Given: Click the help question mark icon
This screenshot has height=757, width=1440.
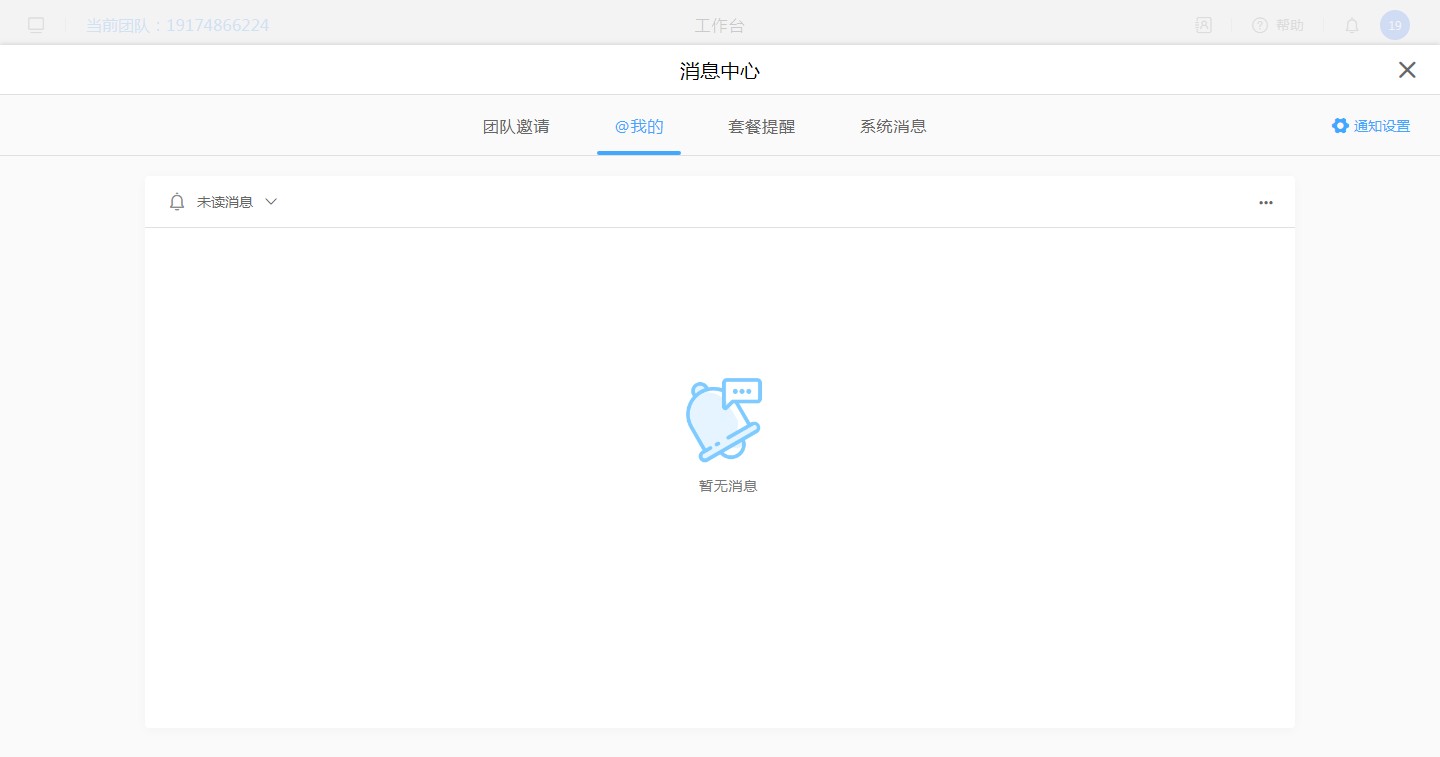Looking at the screenshot, I should point(1260,25).
